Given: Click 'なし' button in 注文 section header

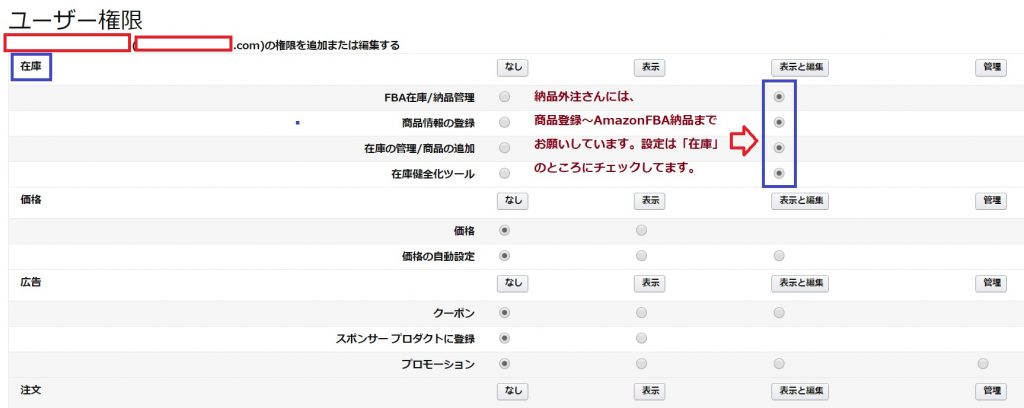Looking at the screenshot, I should click(513, 391).
